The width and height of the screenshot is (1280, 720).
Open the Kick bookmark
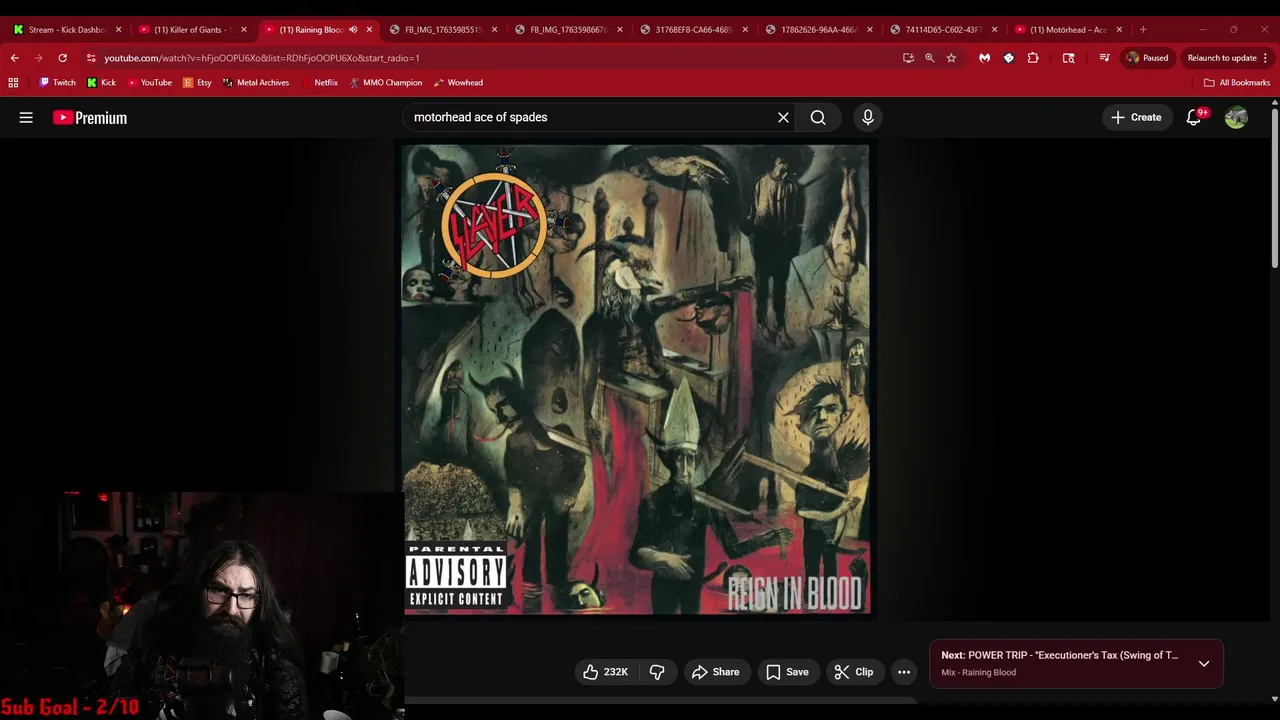[101, 83]
